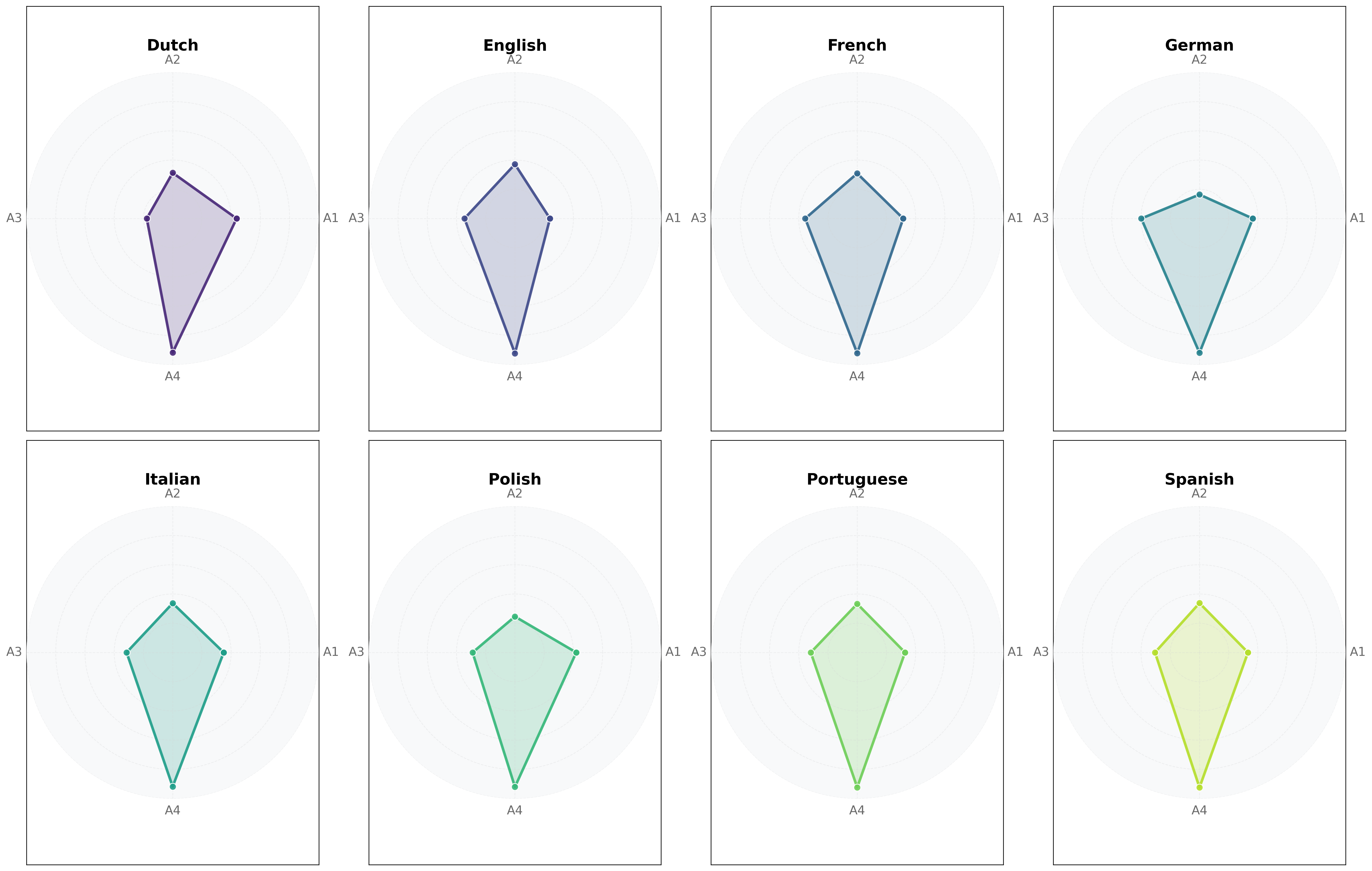Click the A4 axis label under Spanish chart
The image size is (1372, 871).
[x=1199, y=810]
